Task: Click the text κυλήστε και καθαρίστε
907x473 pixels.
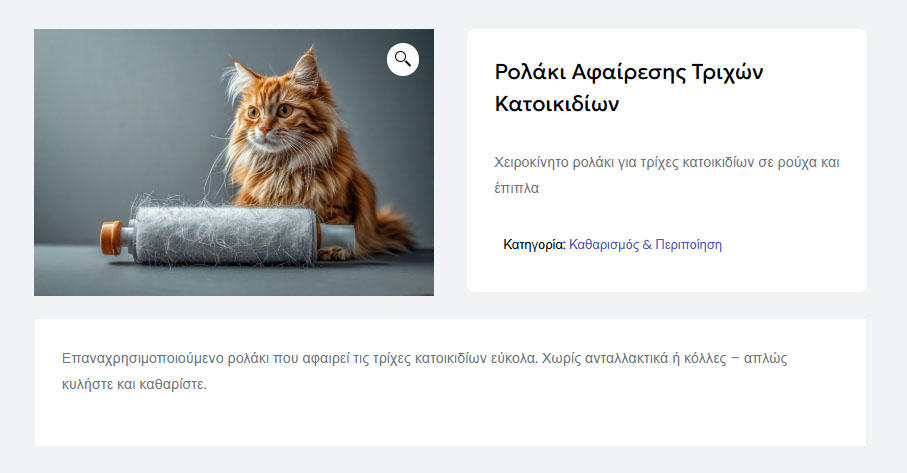Action: pos(134,384)
